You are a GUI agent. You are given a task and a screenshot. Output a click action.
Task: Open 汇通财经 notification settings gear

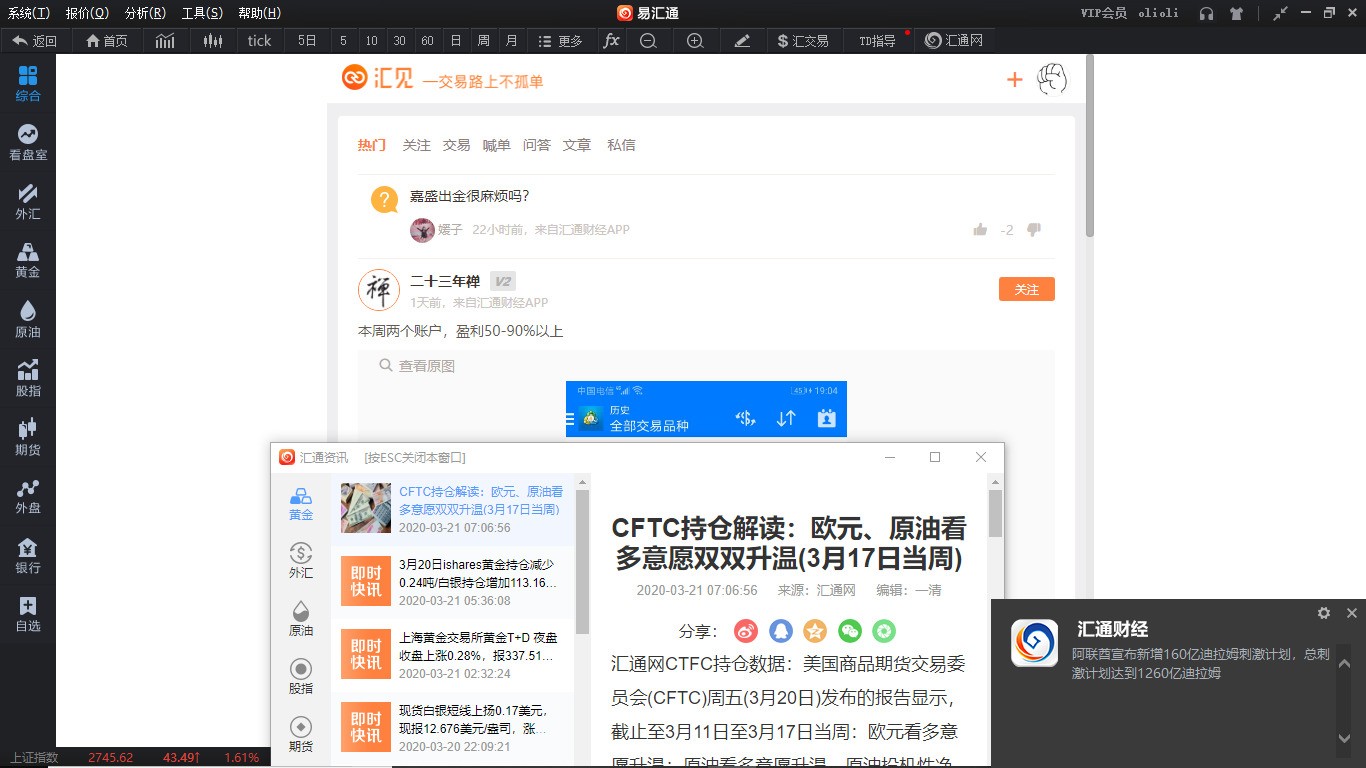1324,613
